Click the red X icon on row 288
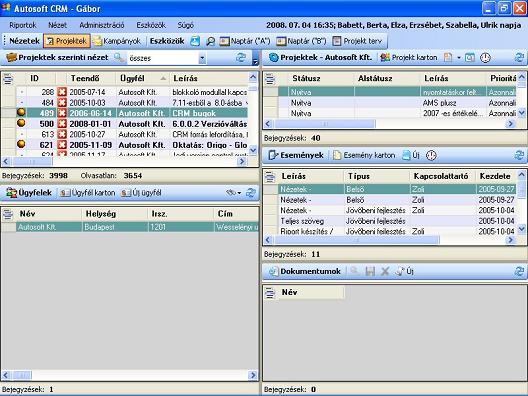Screen dimensions: 528x396 point(62,92)
